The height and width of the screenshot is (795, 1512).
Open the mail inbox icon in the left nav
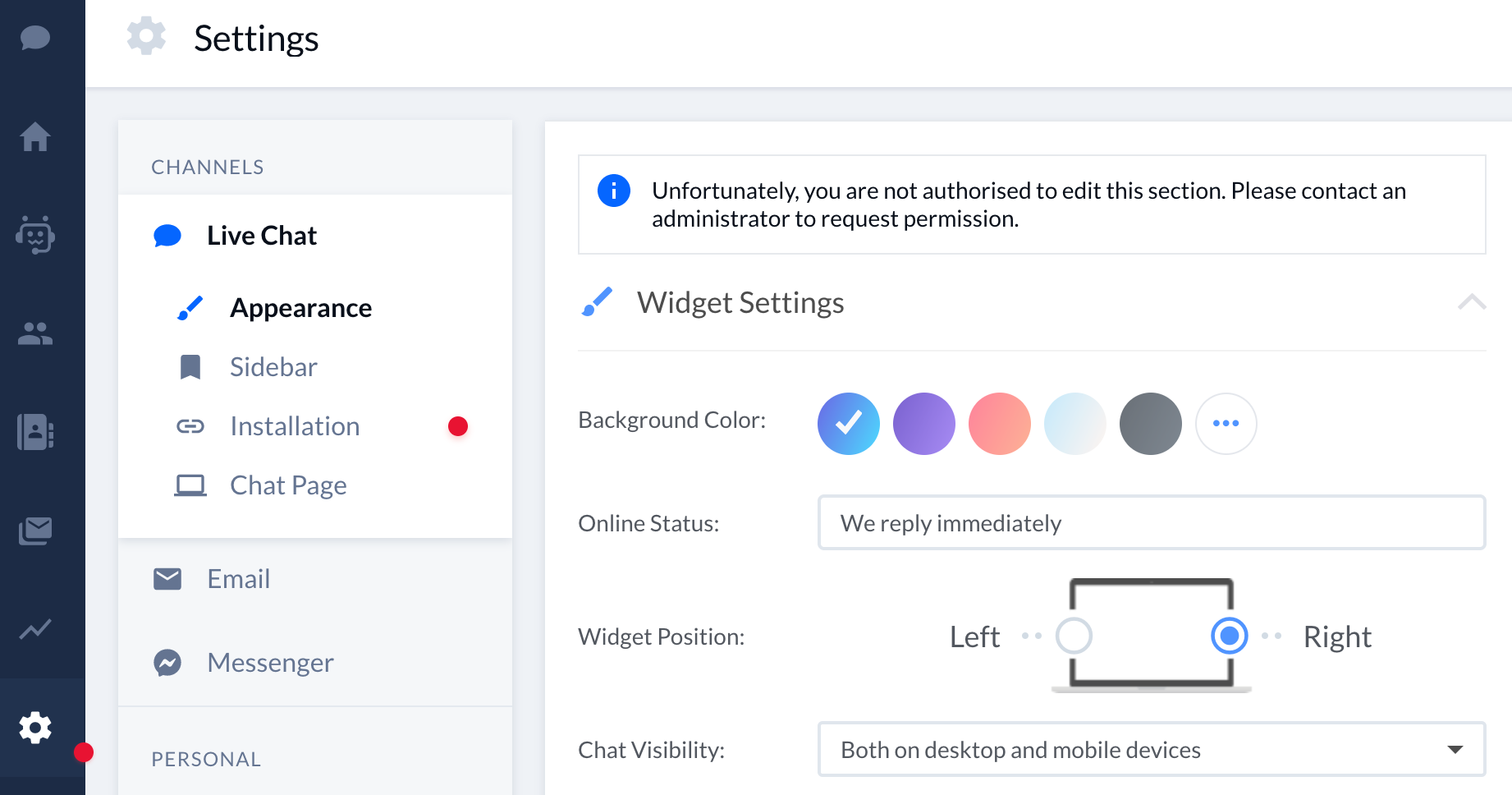(x=35, y=531)
